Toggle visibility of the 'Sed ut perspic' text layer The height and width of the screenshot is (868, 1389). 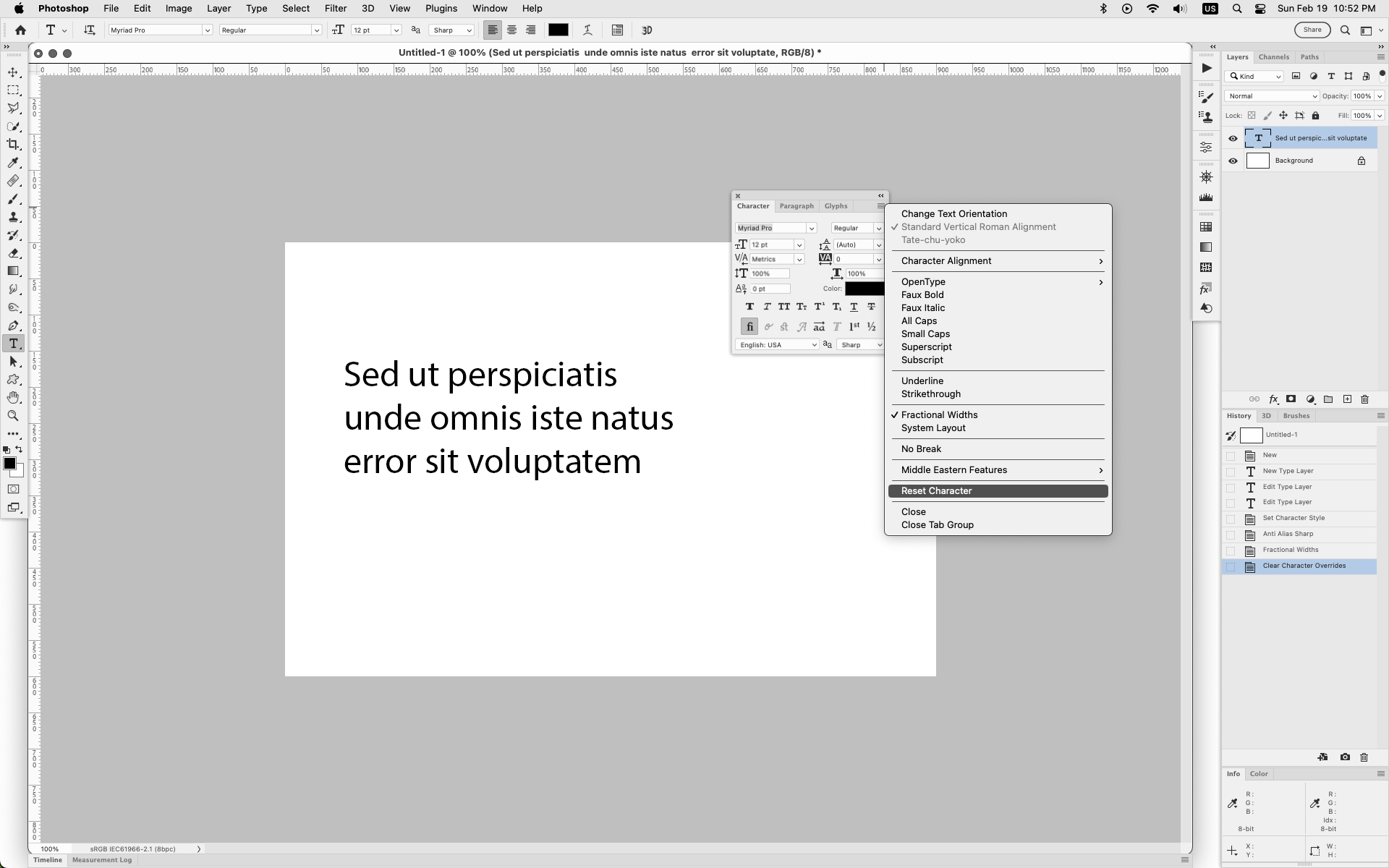(1233, 138)
